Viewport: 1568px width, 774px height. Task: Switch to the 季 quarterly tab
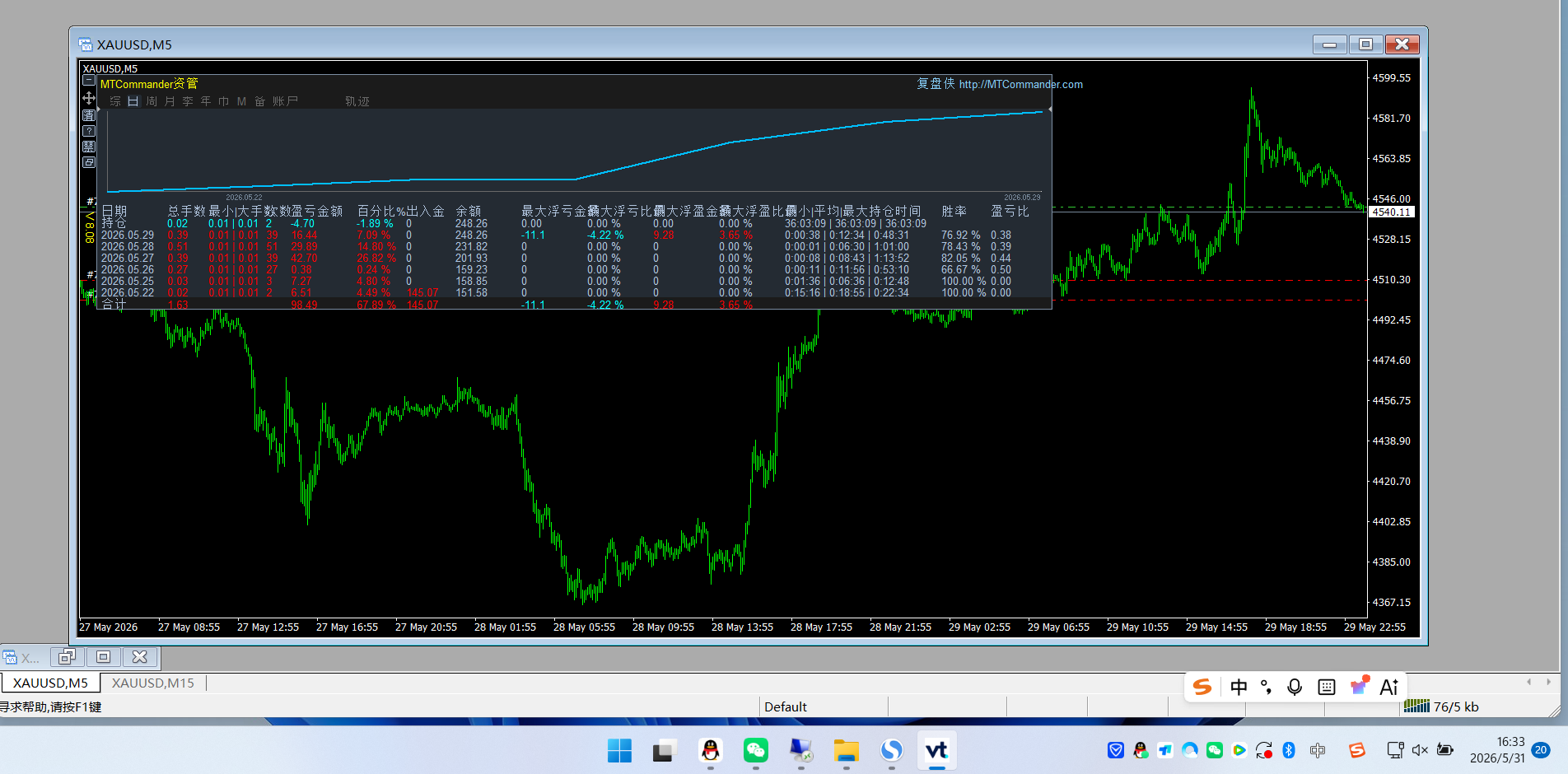(x=188, y=101)
